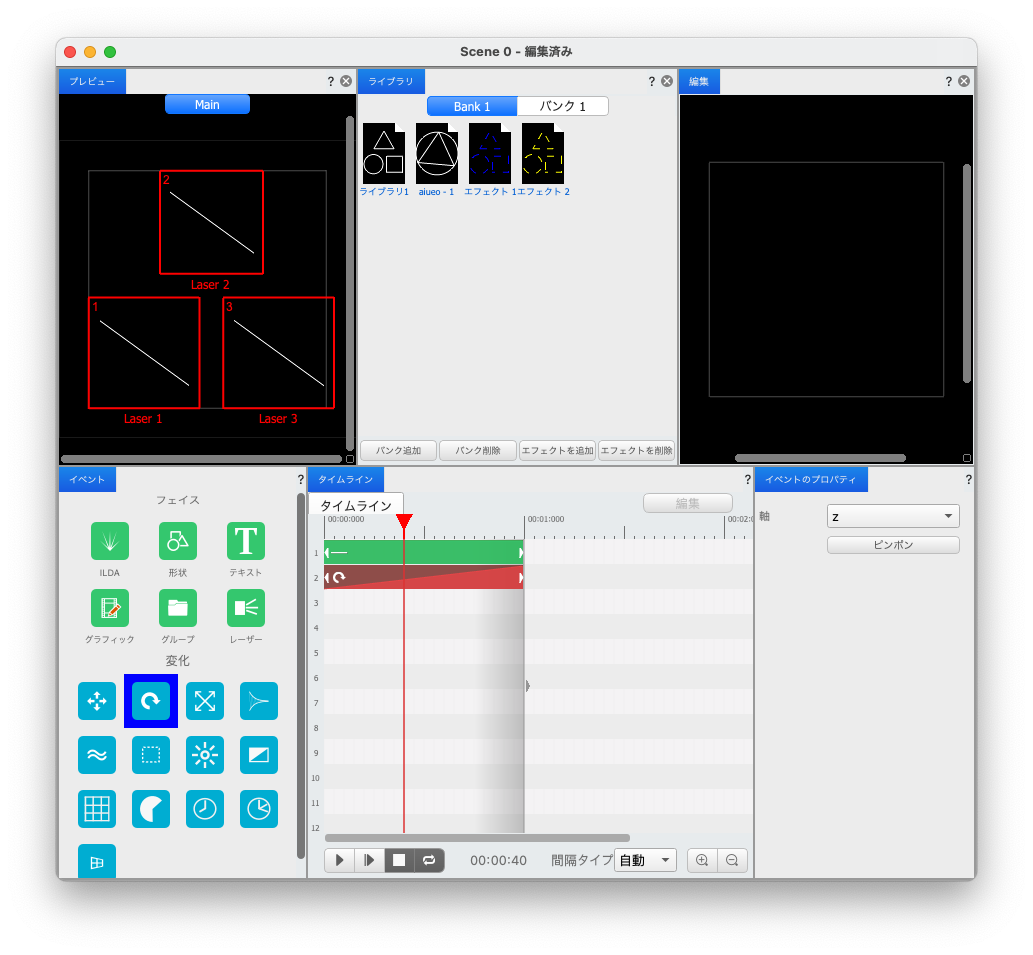Toggle loop playback in the timeline
Viewport: 1033px width, 955px height.
click(429, 860)
